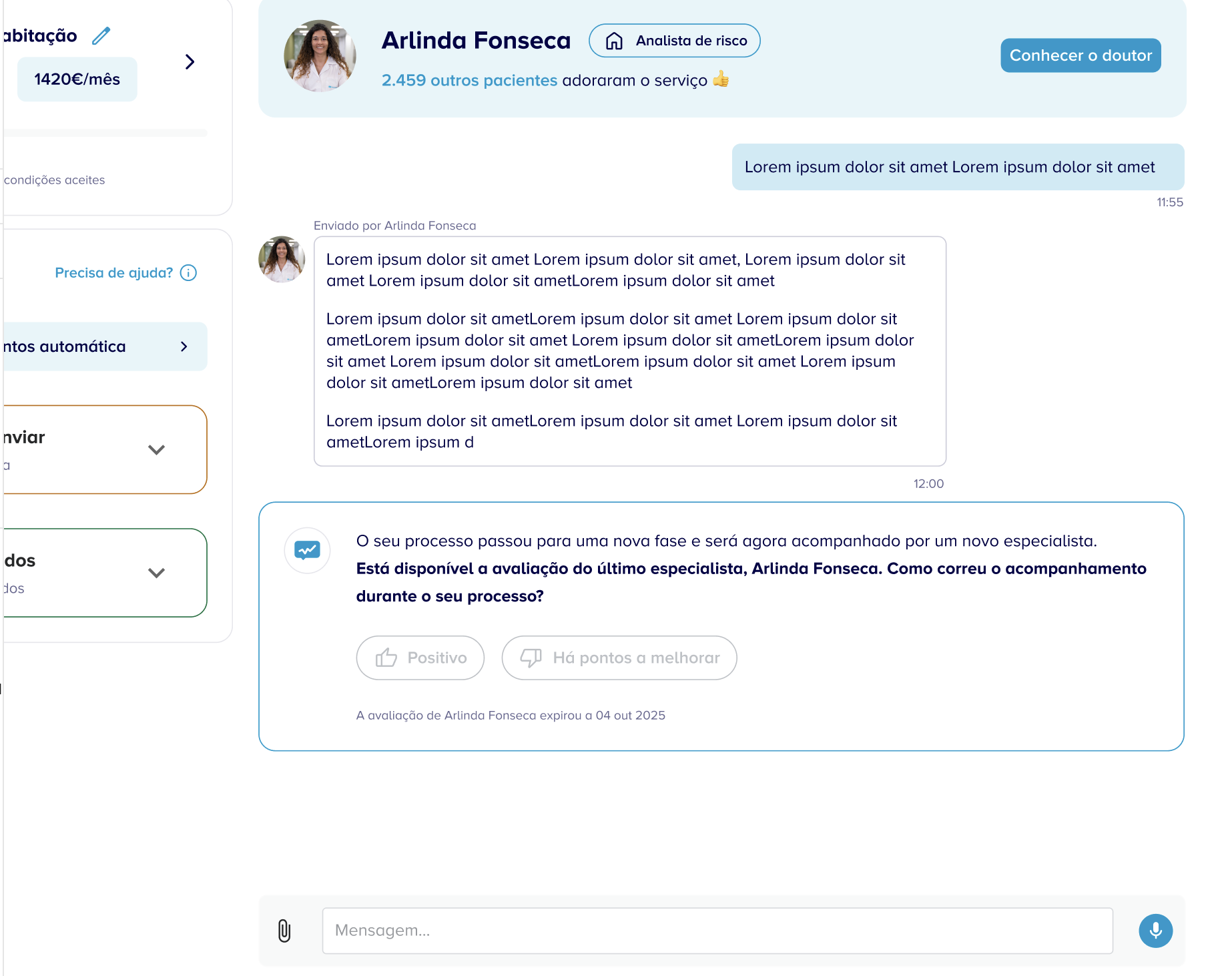This screenshot has height=976, width=1232.
Task: Open the right chevron next to 1420€/mês
Action: [x=190, y=62]
